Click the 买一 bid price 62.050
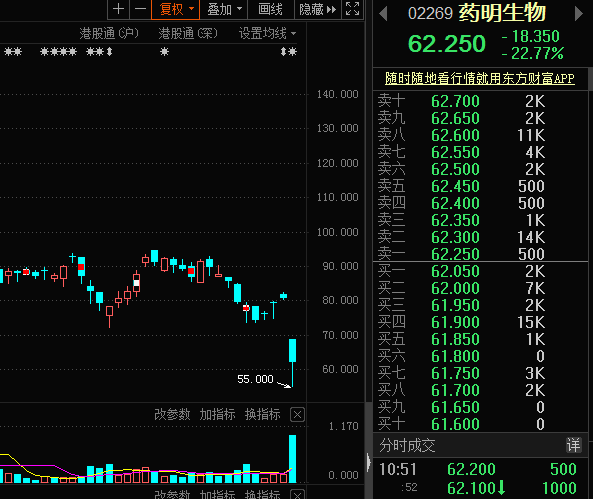 coord(455,271)
